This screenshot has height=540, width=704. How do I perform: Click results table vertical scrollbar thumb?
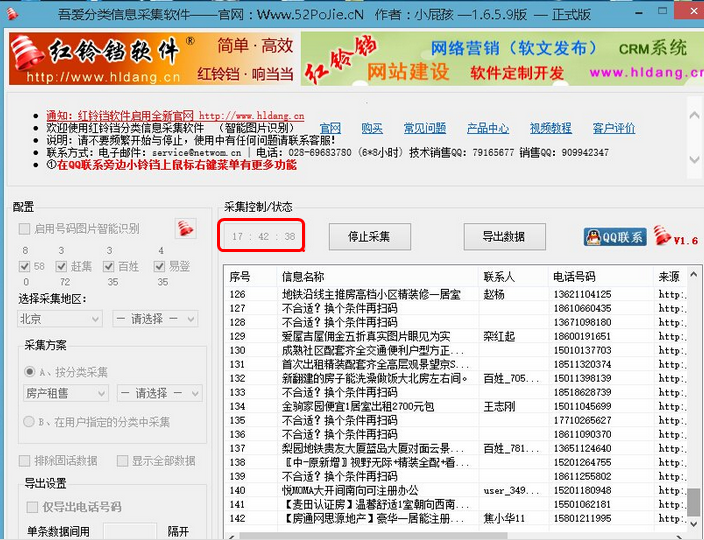pos(694,502)
